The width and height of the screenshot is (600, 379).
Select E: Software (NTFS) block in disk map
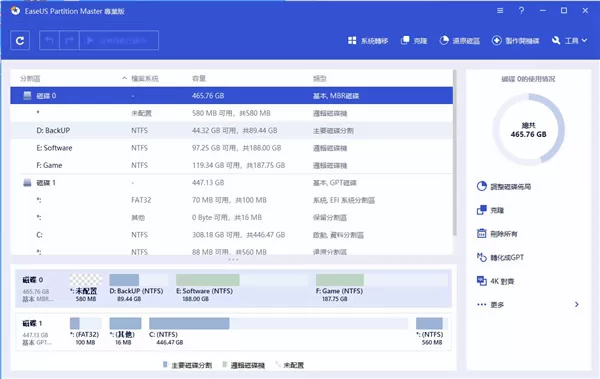pyautogui.click(x=241, y=288)
